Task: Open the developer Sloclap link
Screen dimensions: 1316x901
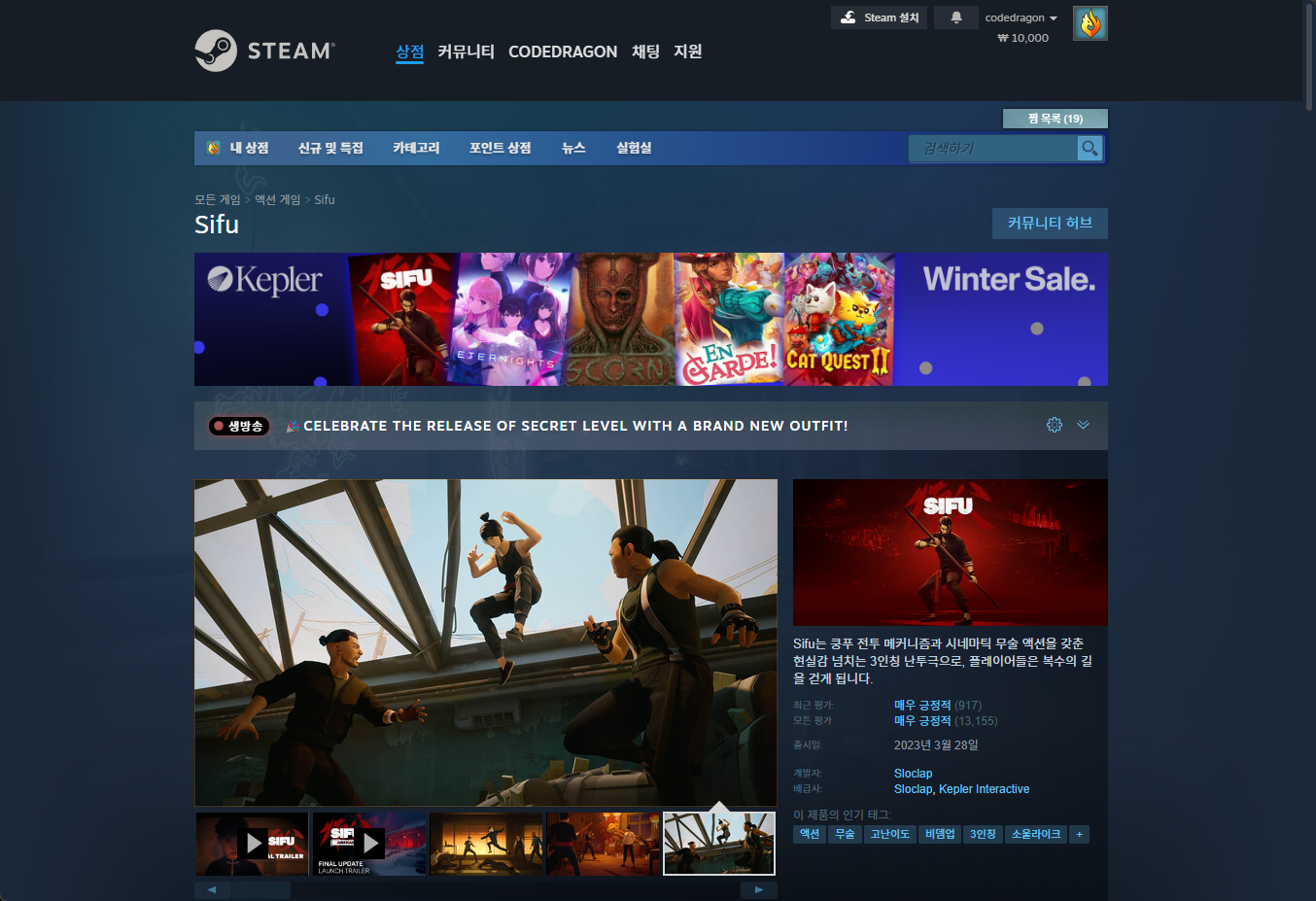Action: tap(913, 774)
